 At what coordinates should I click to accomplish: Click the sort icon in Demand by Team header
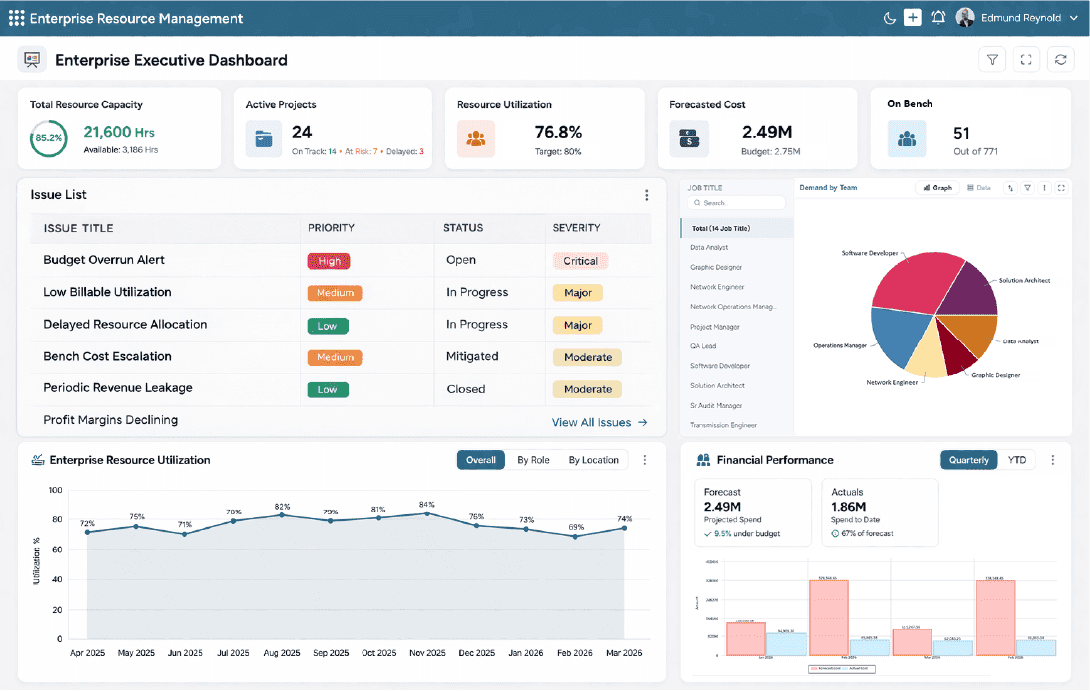click(1010, 188)
